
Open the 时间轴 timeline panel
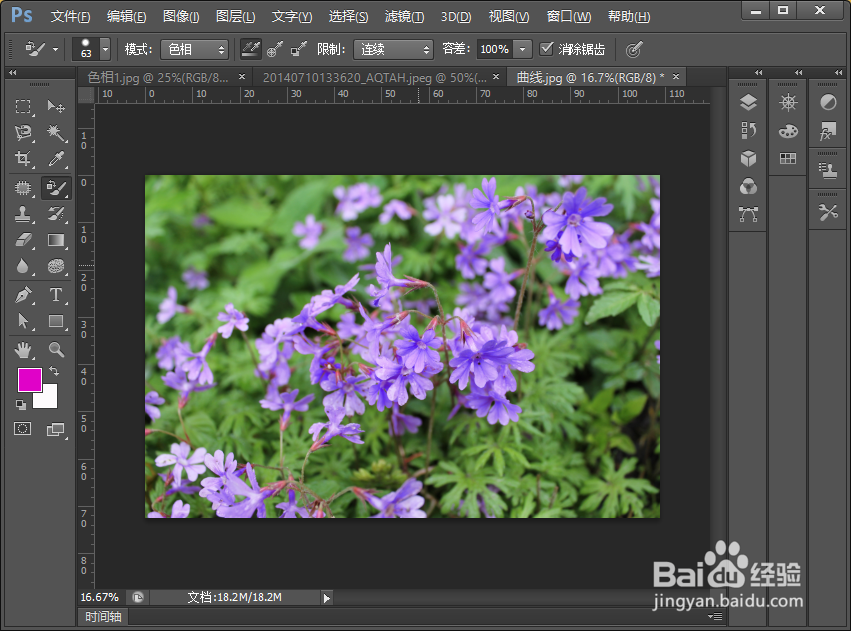[103, 616]
